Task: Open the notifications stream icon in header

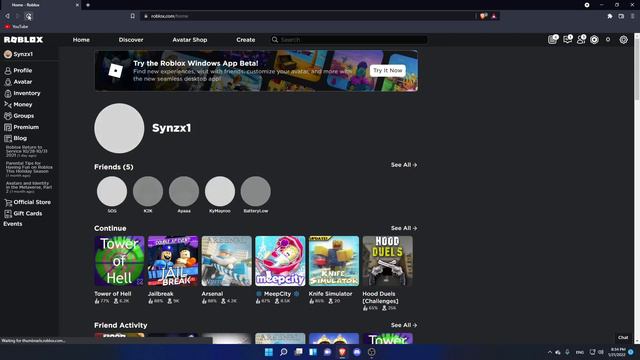Action: click(x=552, y=40)
